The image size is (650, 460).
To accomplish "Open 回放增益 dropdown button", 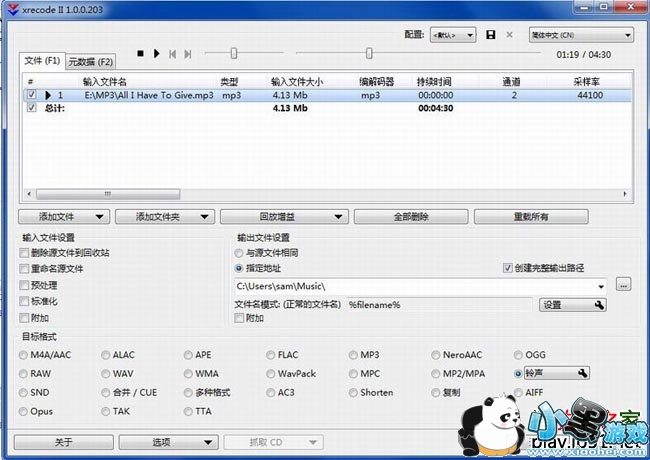I will pyautogui.click(x=284, y=217).
